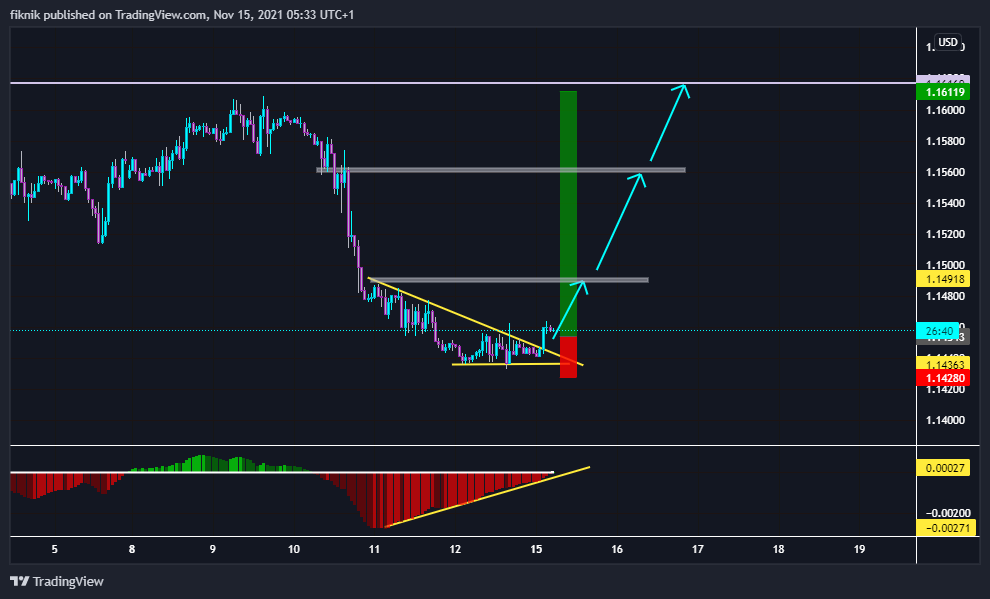This screenshot has height=599, width=990.
Task: Select the white horizontal line near 1.16119
Action: pyautogui.click(x=463, y=83)
